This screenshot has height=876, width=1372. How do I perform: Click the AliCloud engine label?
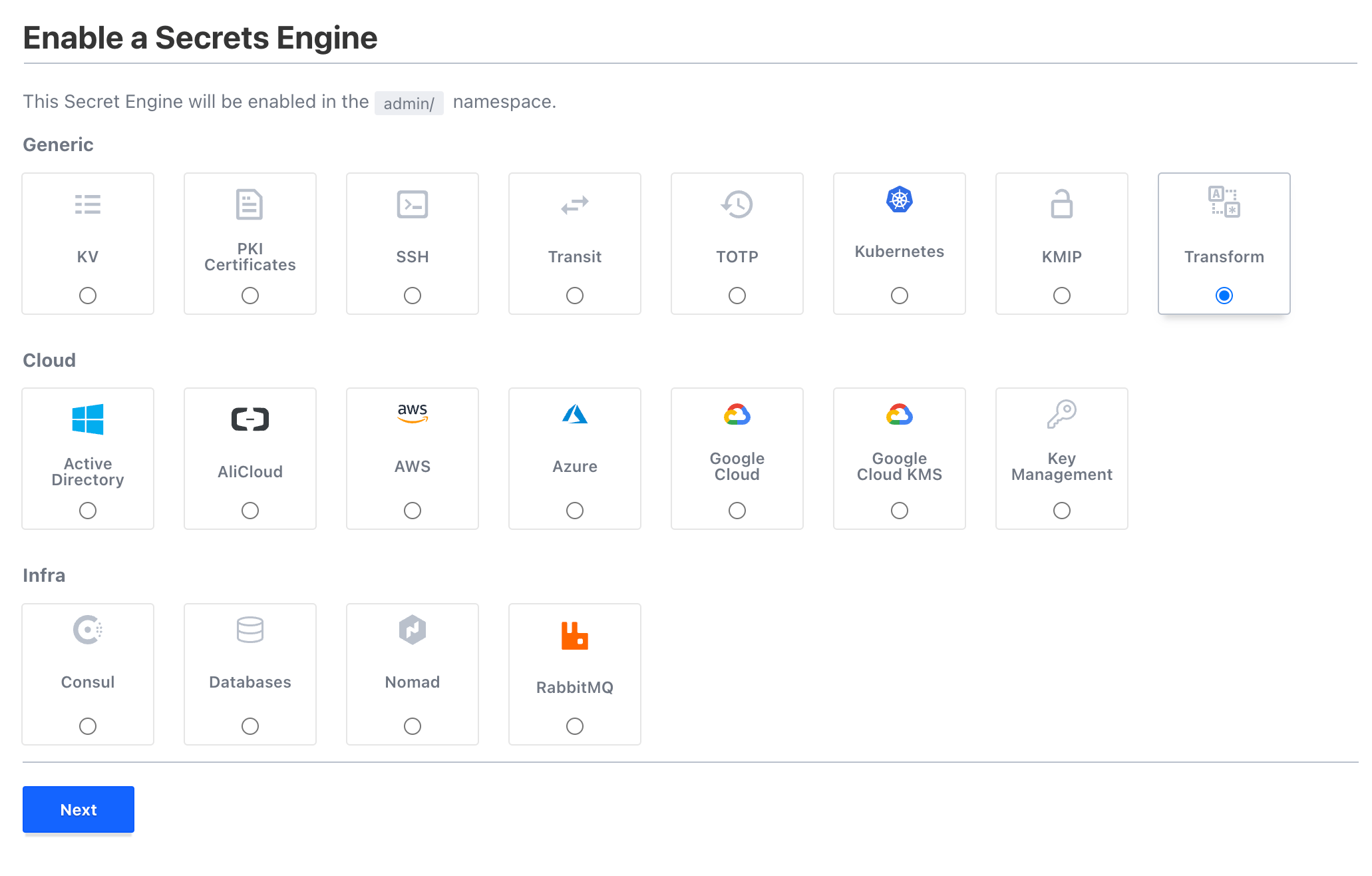pos(250,472)
